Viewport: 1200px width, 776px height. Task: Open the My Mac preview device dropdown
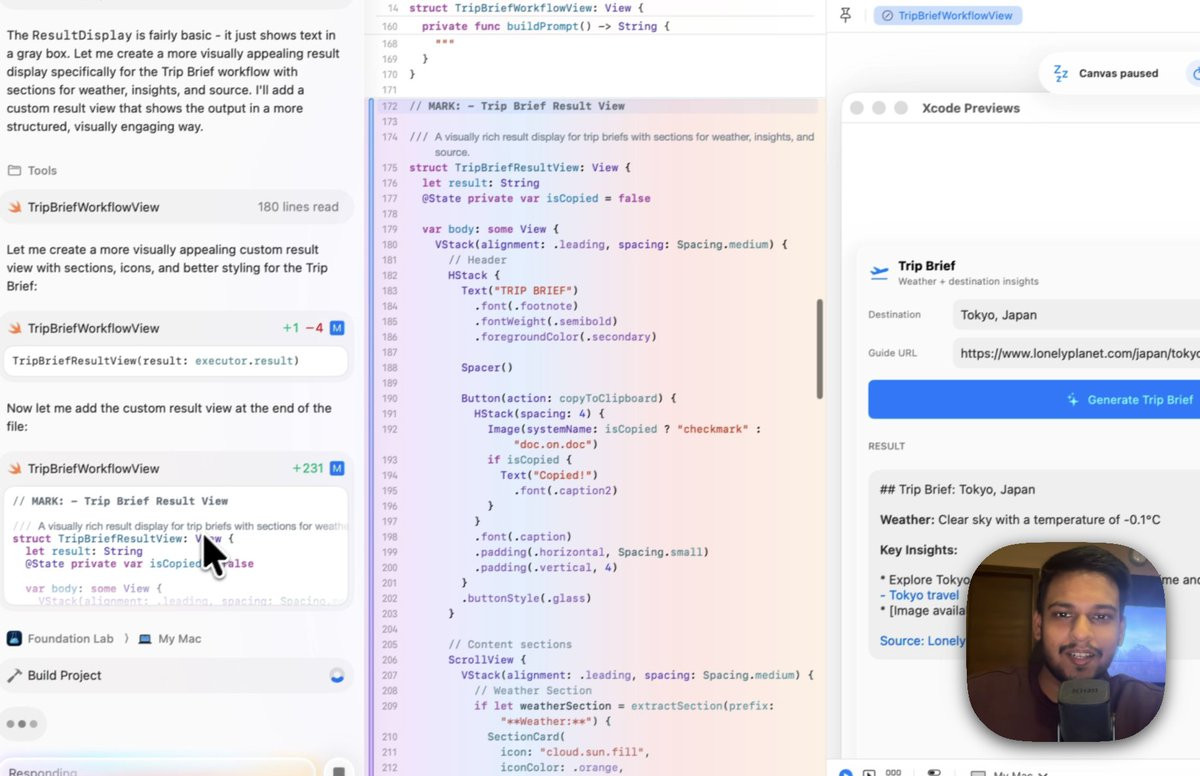1010,773
